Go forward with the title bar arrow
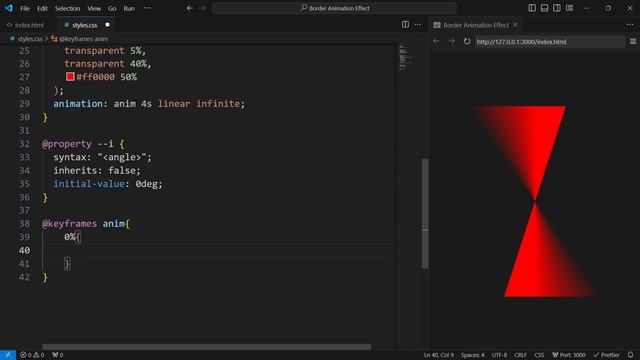The image size is (640, 360). (x=202, y=8)
